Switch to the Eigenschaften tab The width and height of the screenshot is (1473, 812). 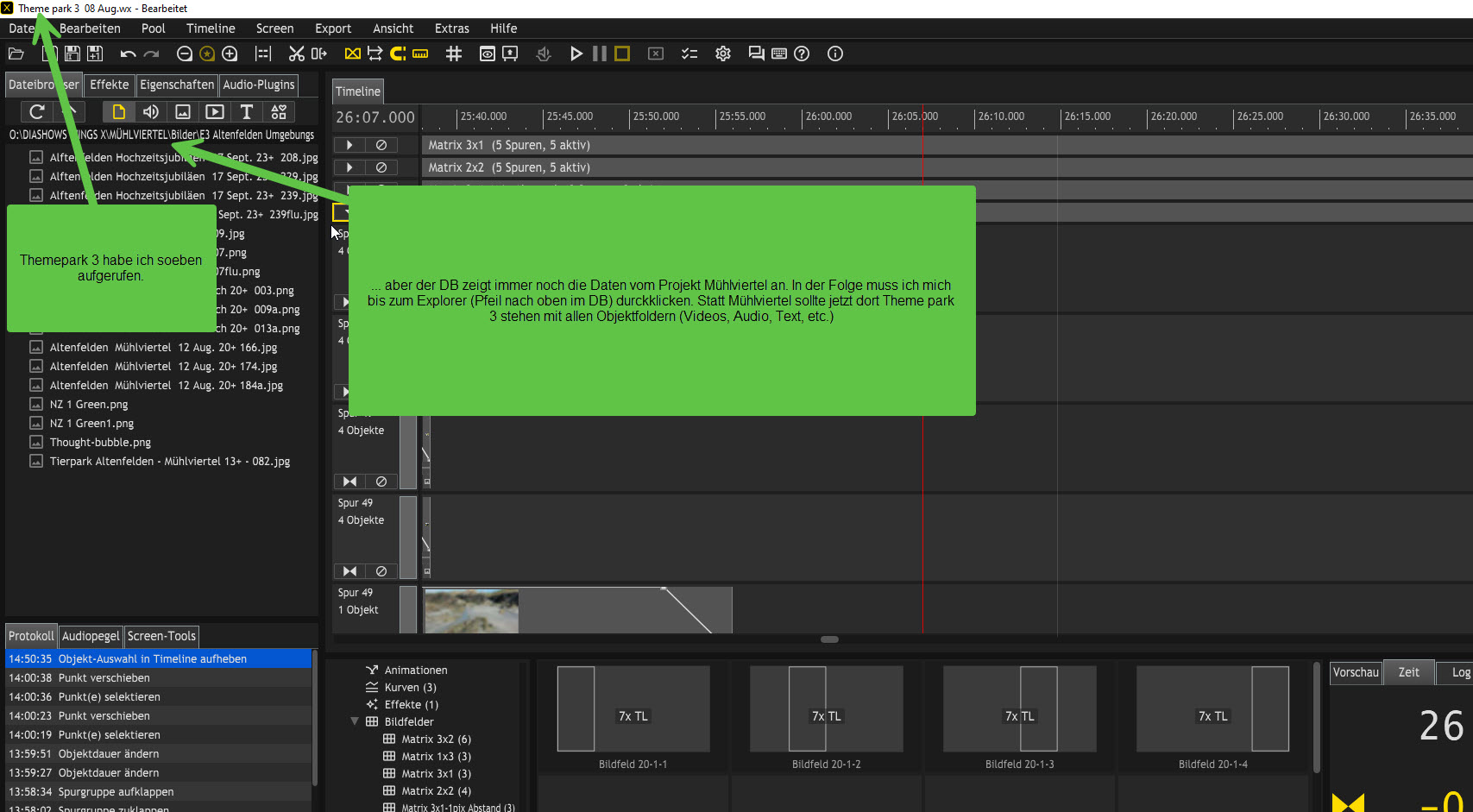coord(177,85)
